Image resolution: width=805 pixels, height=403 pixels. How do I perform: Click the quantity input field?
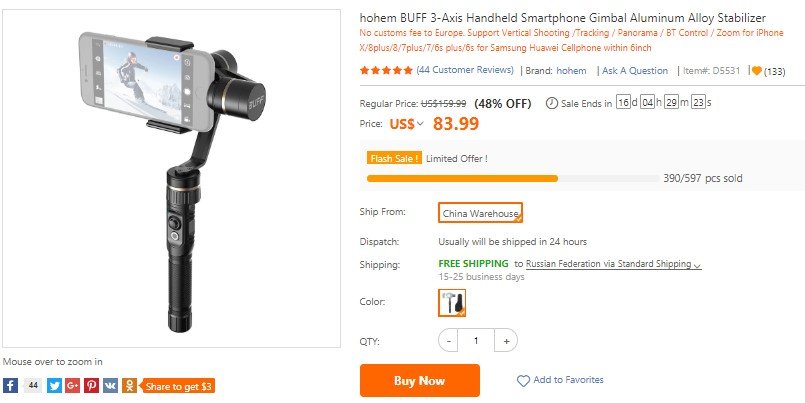(477, 341)
